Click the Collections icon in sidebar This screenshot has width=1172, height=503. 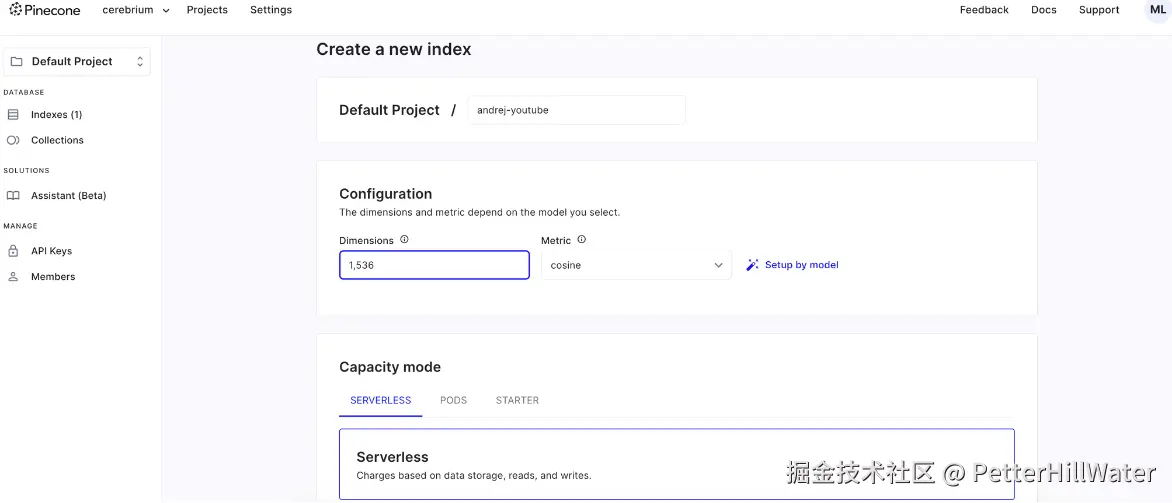(x=13, y=141)
